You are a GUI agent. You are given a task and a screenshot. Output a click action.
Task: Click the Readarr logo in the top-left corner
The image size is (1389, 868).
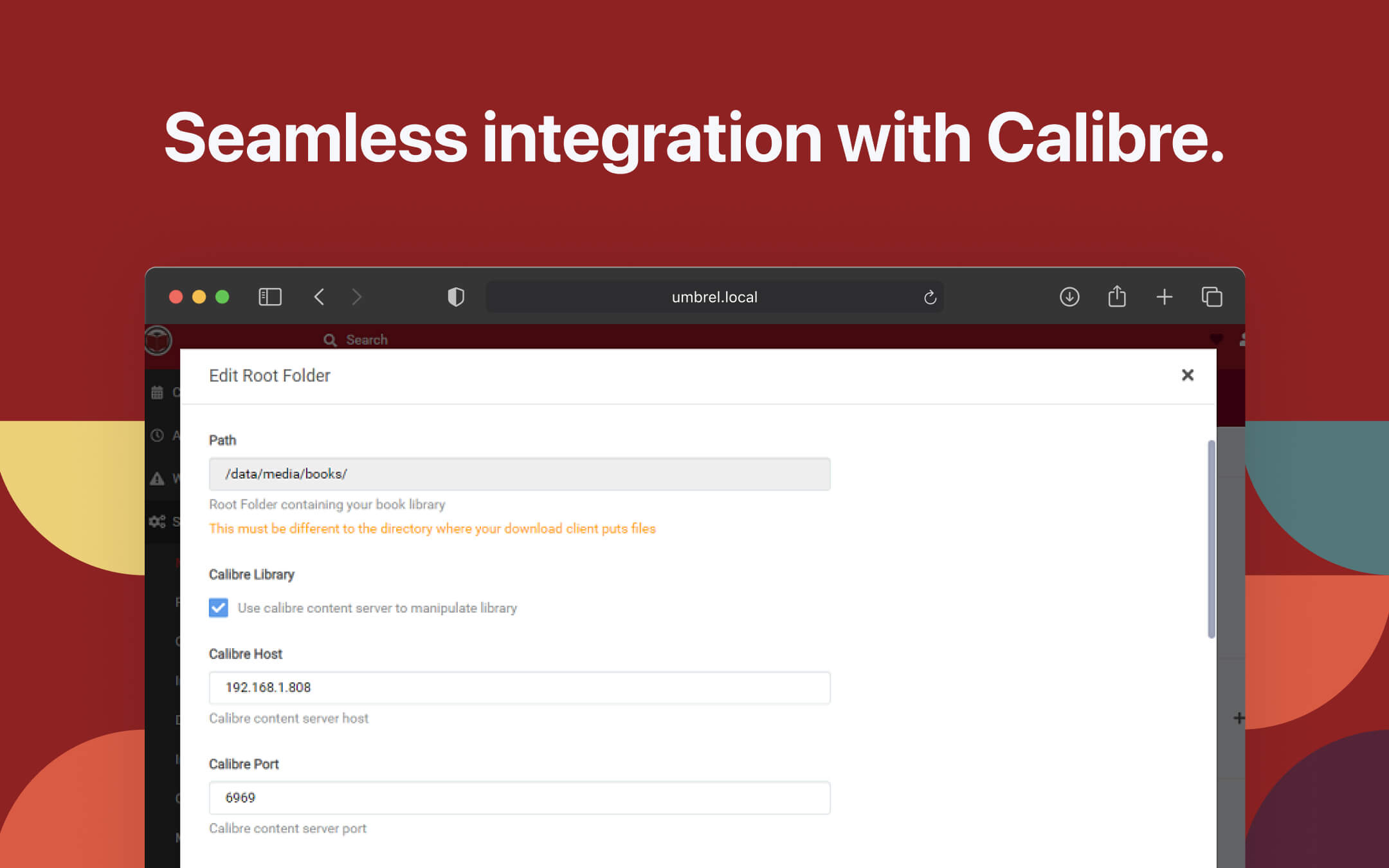click(159, 339)
